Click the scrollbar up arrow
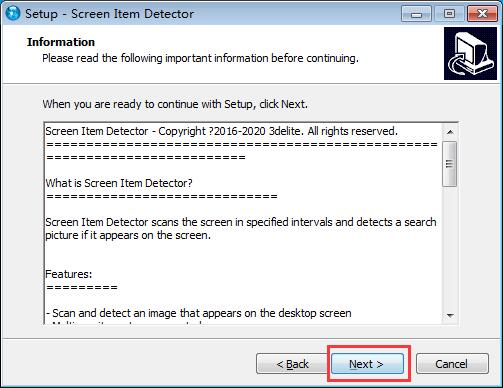The image size is (503, 388). click(450, 132)
